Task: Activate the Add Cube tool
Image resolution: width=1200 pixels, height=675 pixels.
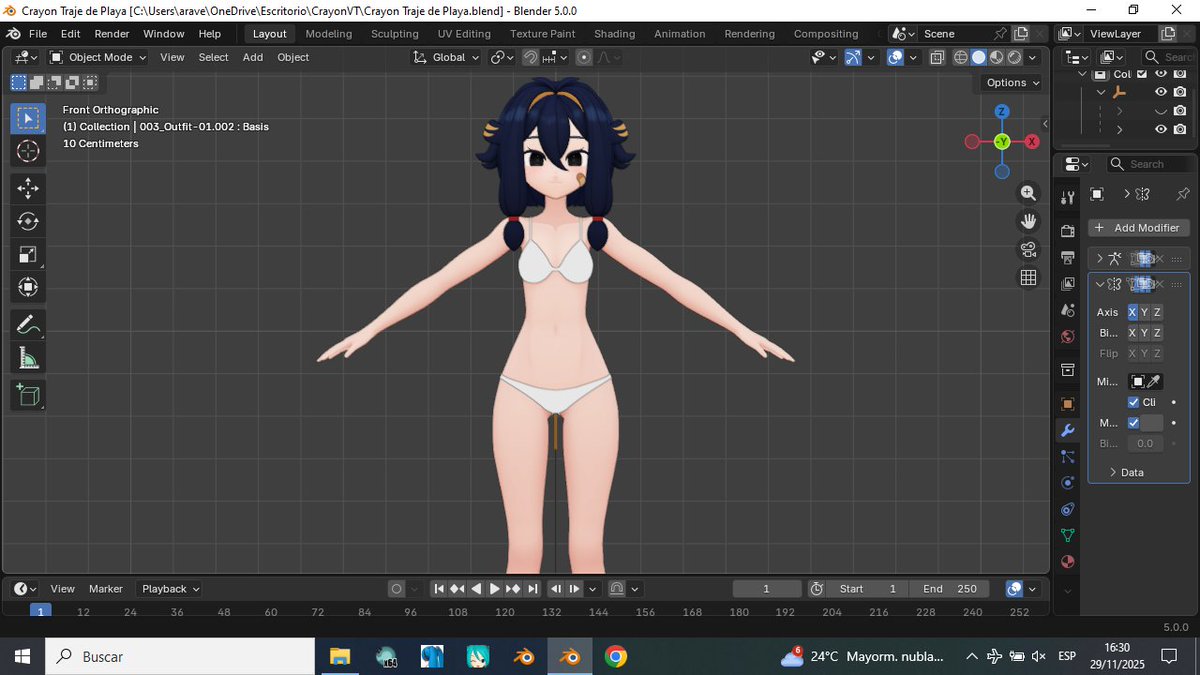Action: click(28, 394)
